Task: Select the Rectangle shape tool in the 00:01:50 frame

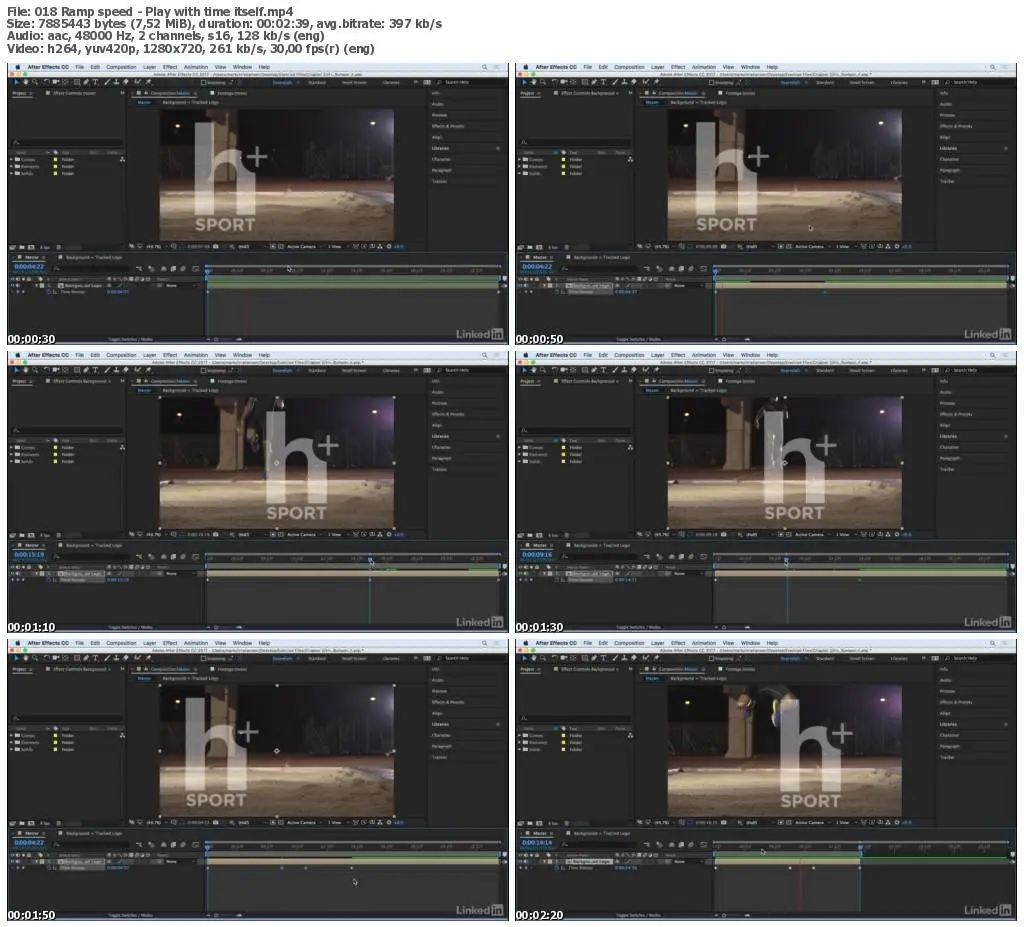Action: click(76, 659)
